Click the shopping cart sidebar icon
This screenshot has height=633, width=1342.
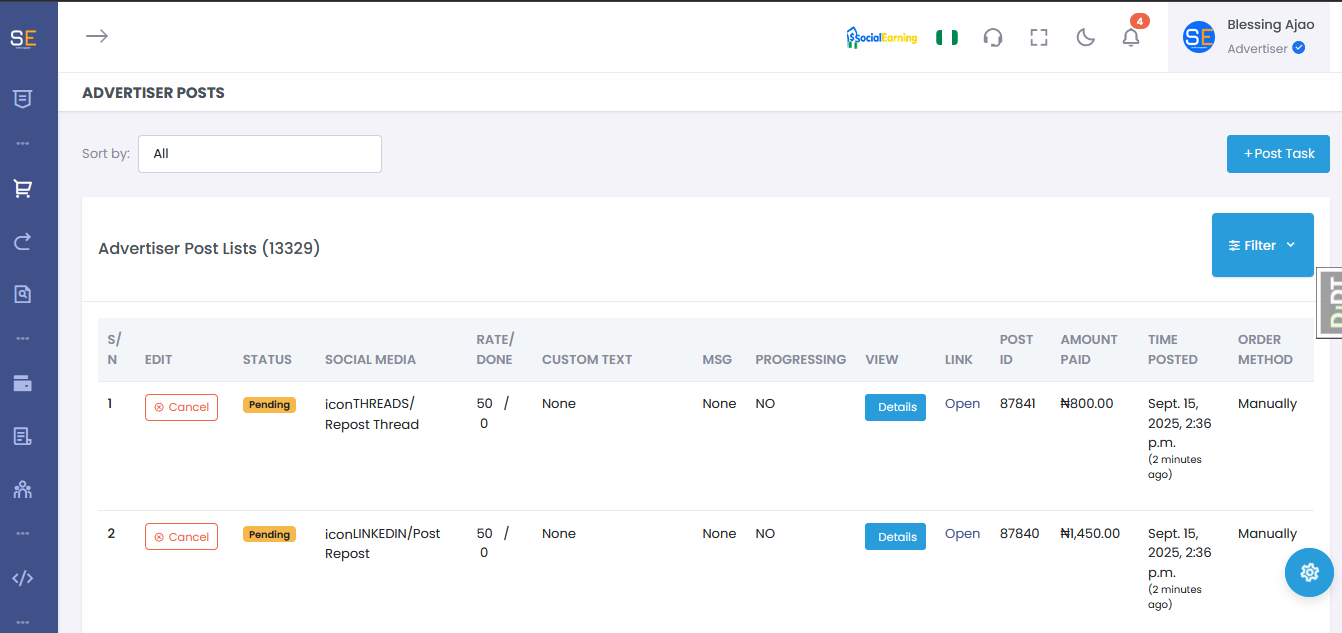click(22, 188)
